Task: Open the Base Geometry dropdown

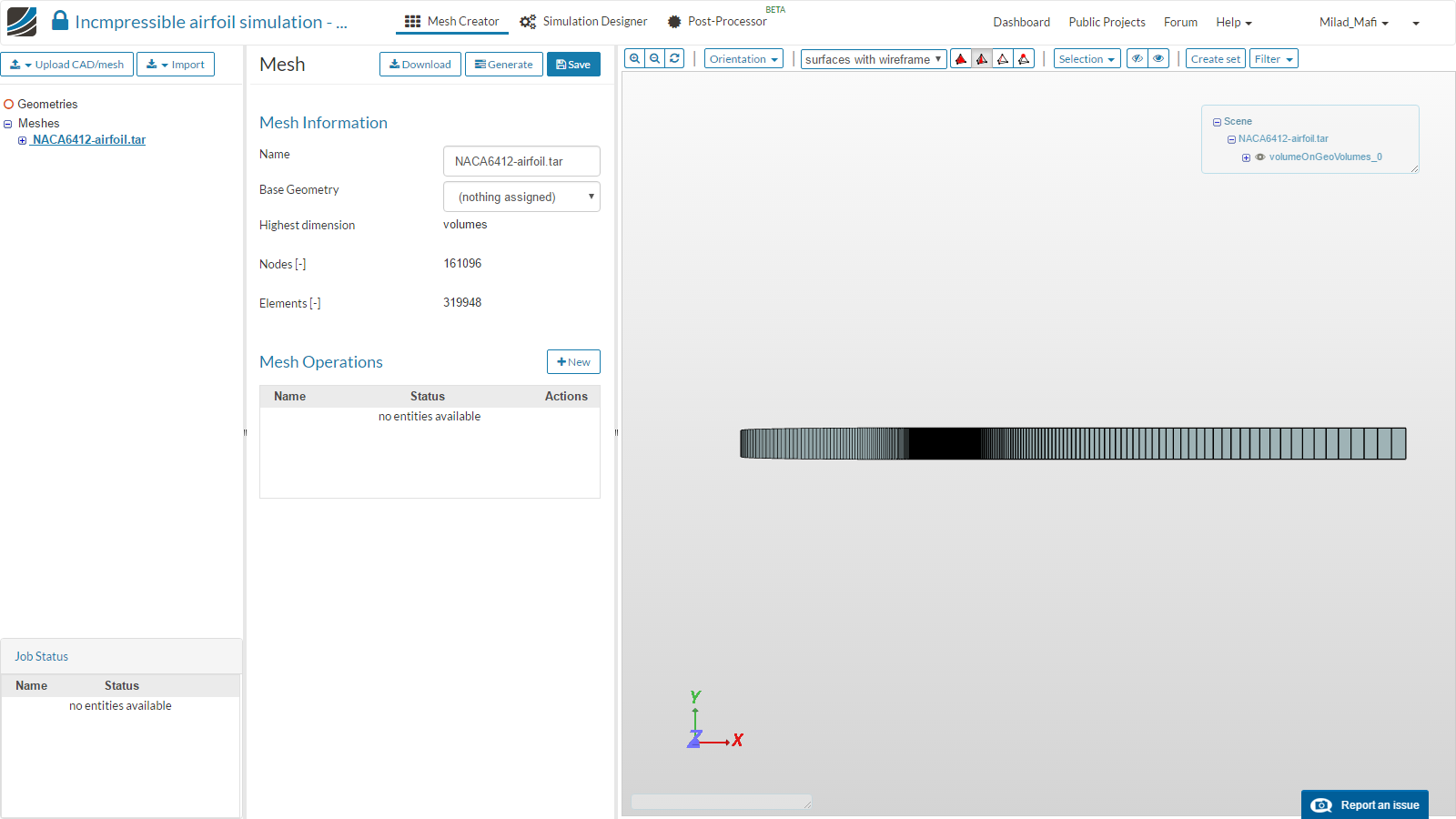Action: [x=521, y=197]
